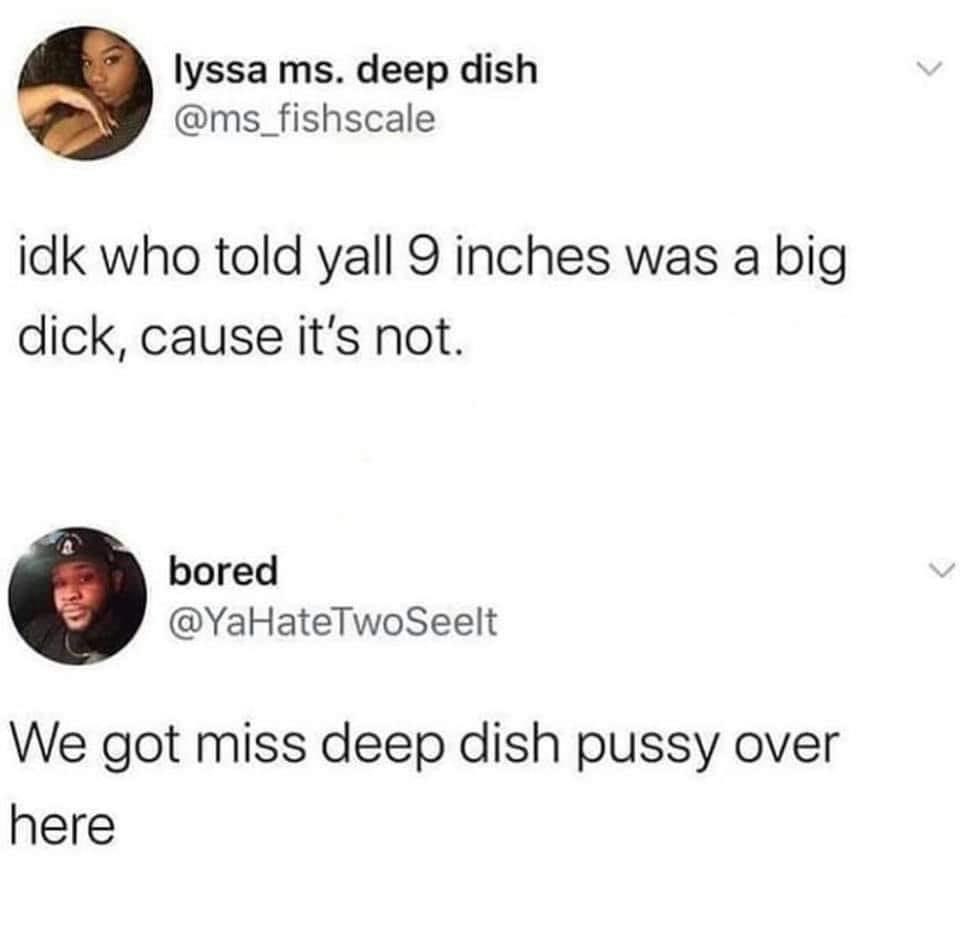
Task: Click 'deep dish' in the first author name
Action: click(447, 70)
